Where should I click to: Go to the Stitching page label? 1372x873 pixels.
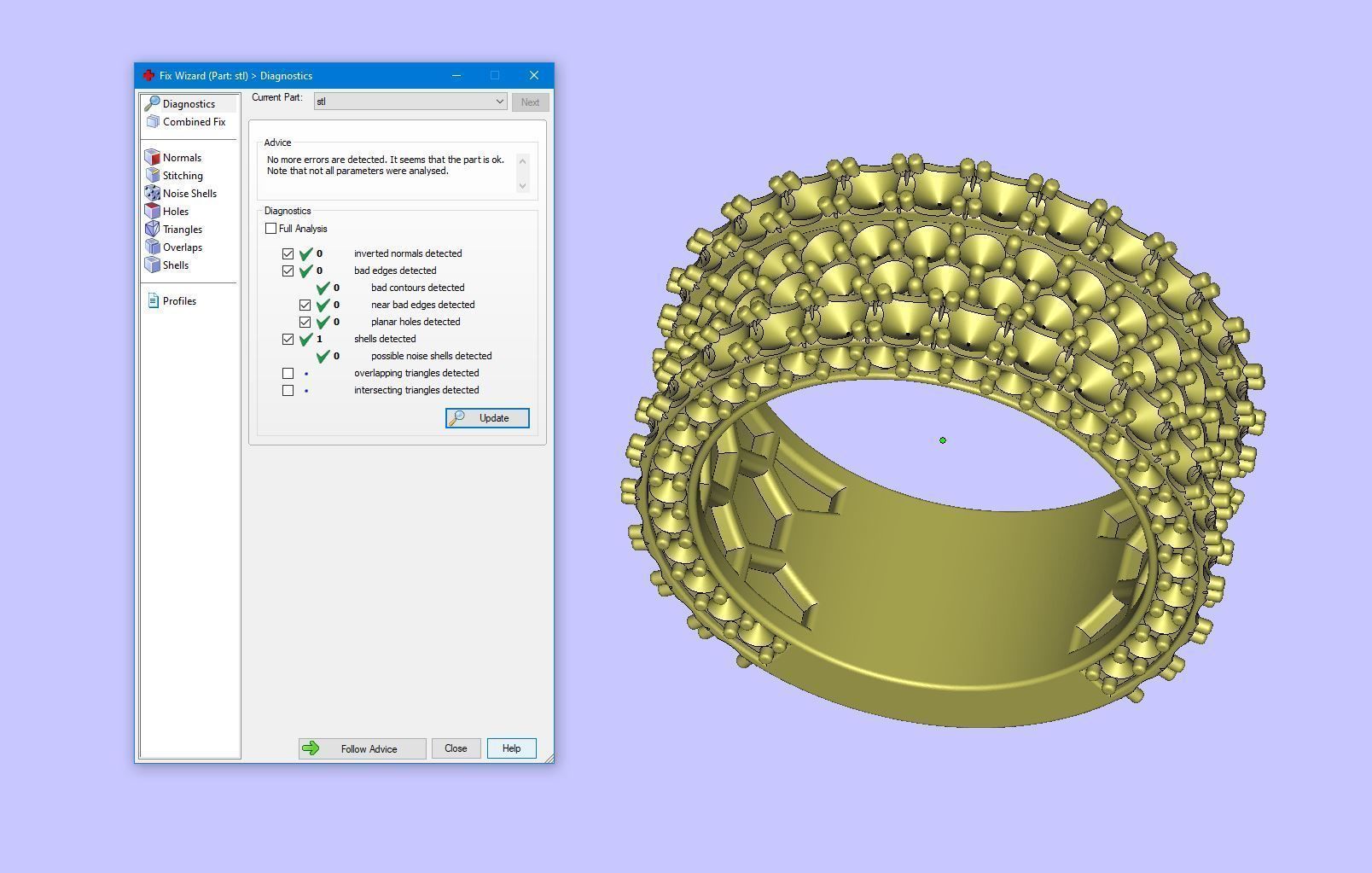(x=183, y=176)
